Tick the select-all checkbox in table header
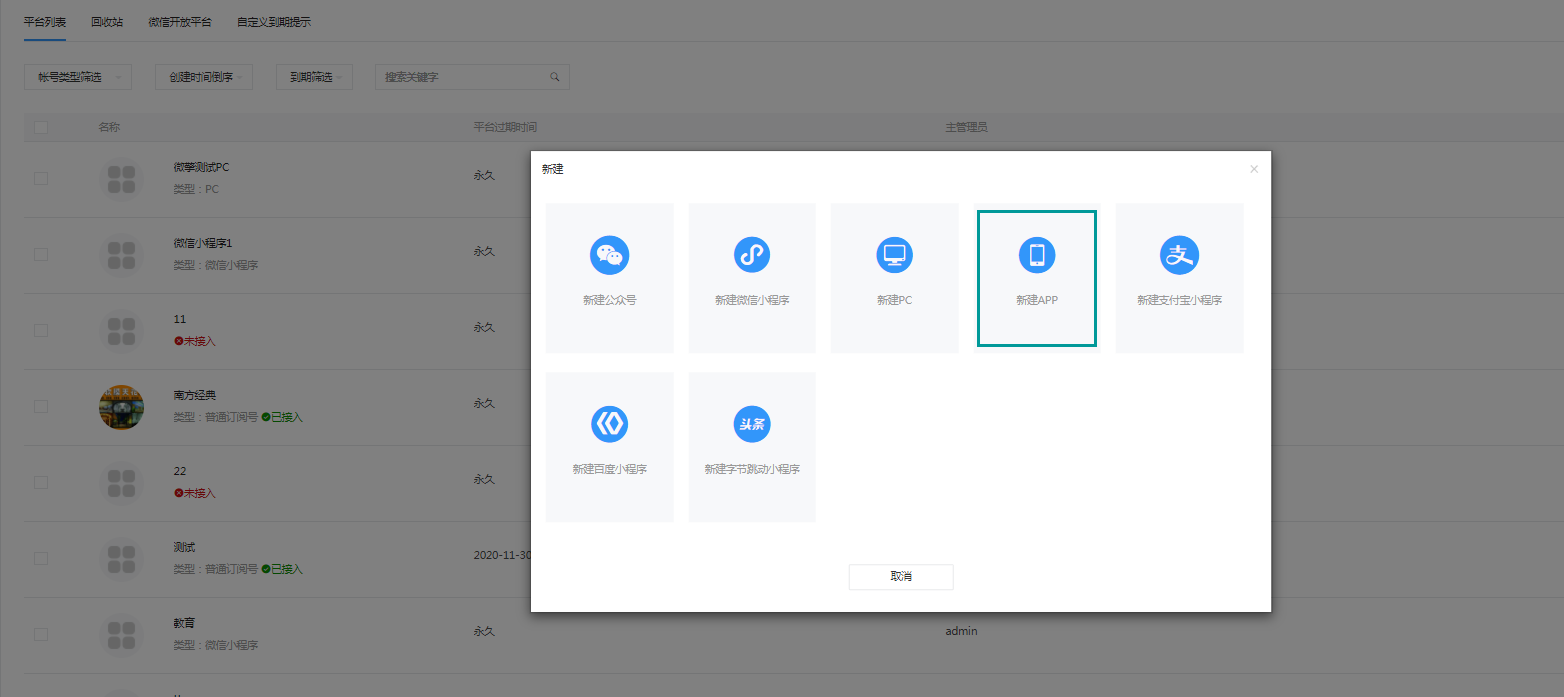 tap(40, 127)
